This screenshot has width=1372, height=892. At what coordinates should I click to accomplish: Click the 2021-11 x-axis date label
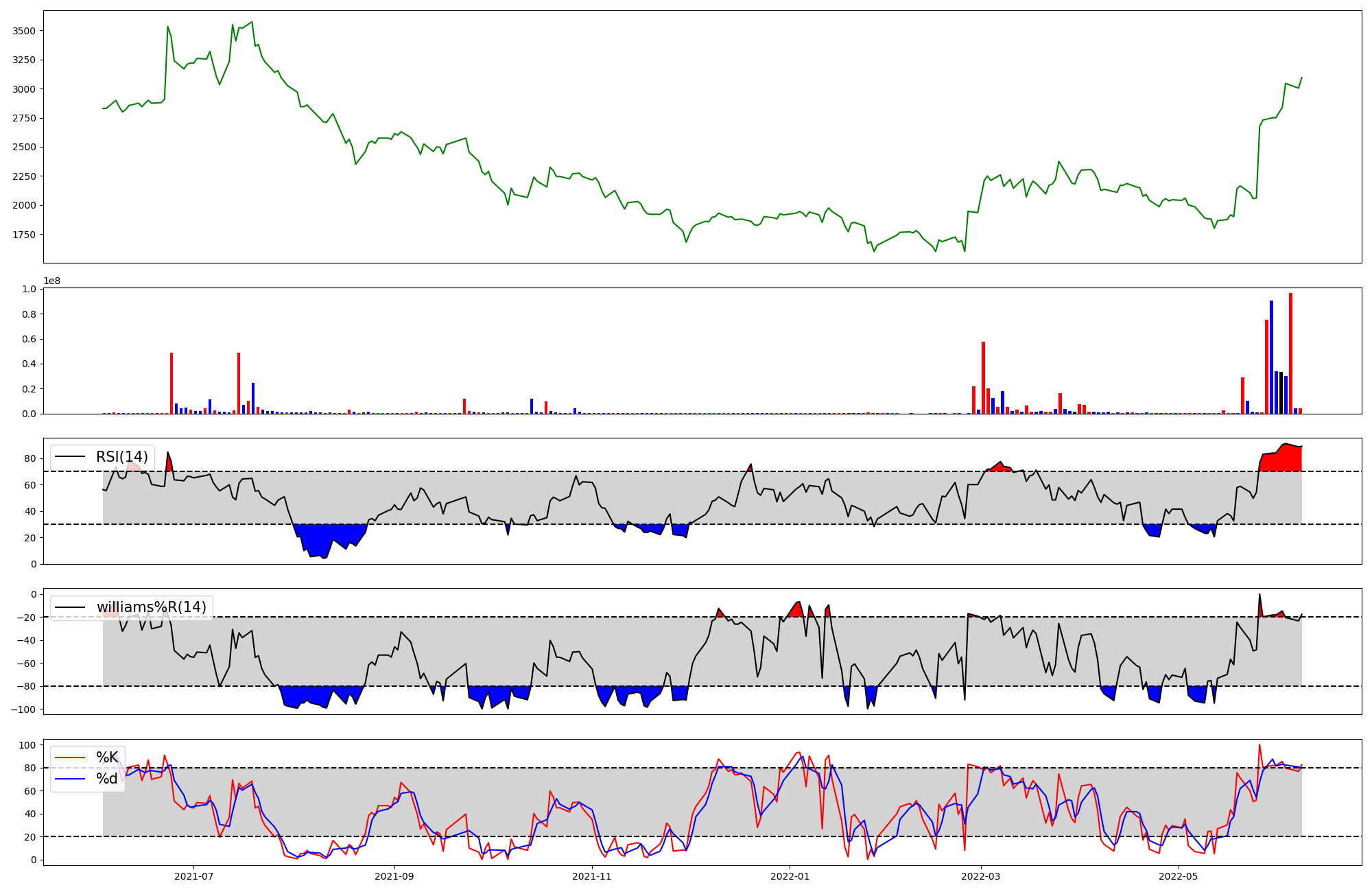591,876
